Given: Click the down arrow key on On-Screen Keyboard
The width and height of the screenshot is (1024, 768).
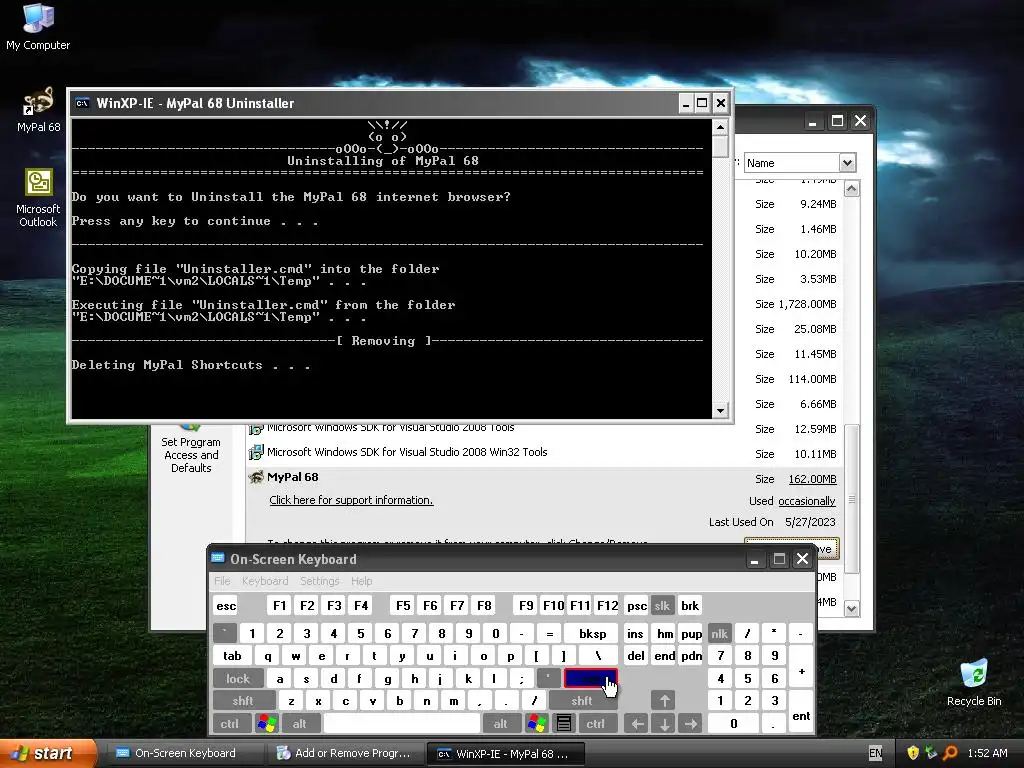Looking at the screenshot, I should tap(664, 724).
